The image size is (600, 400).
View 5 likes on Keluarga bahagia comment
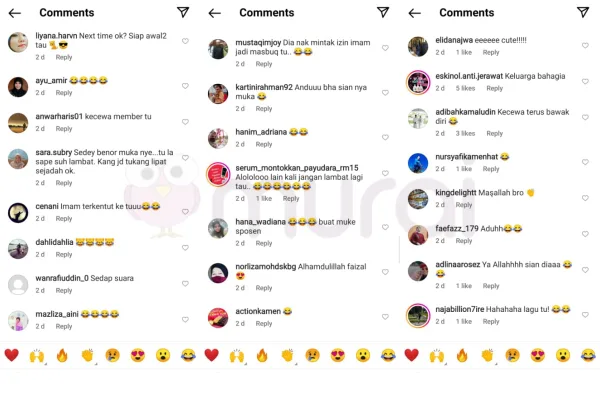465,88
